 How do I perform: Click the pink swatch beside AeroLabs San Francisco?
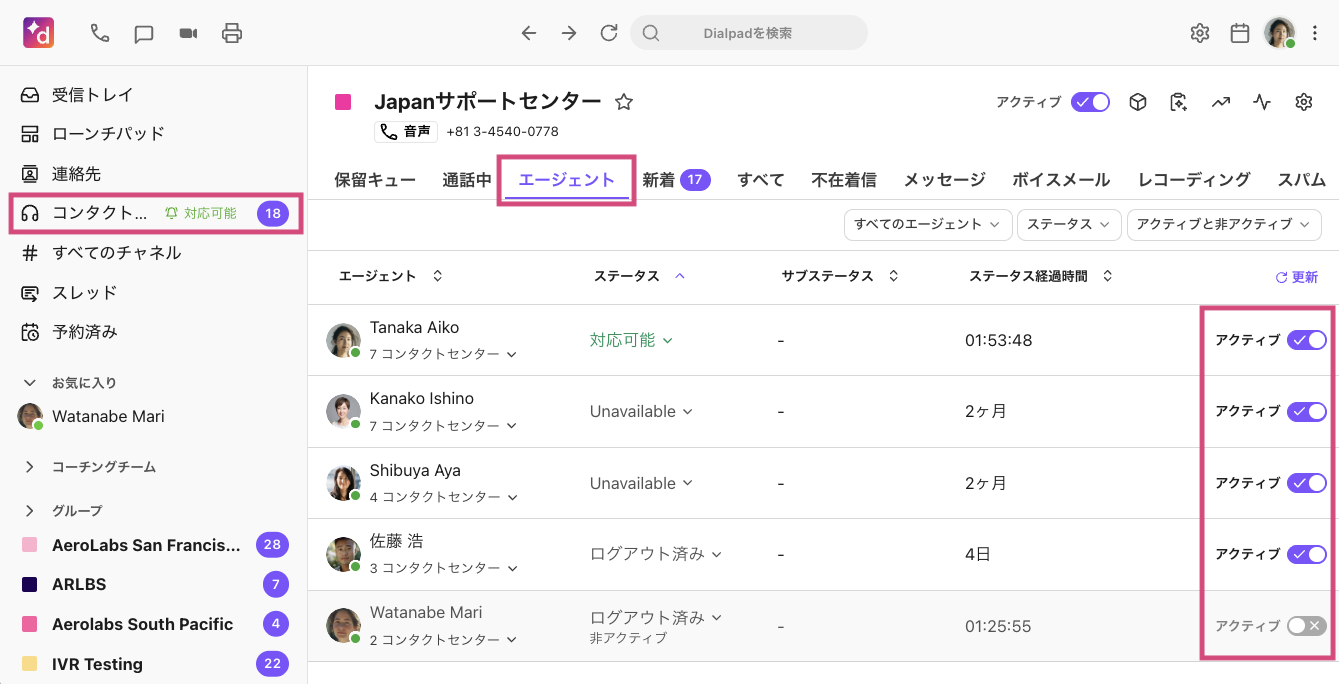(28, 544)
